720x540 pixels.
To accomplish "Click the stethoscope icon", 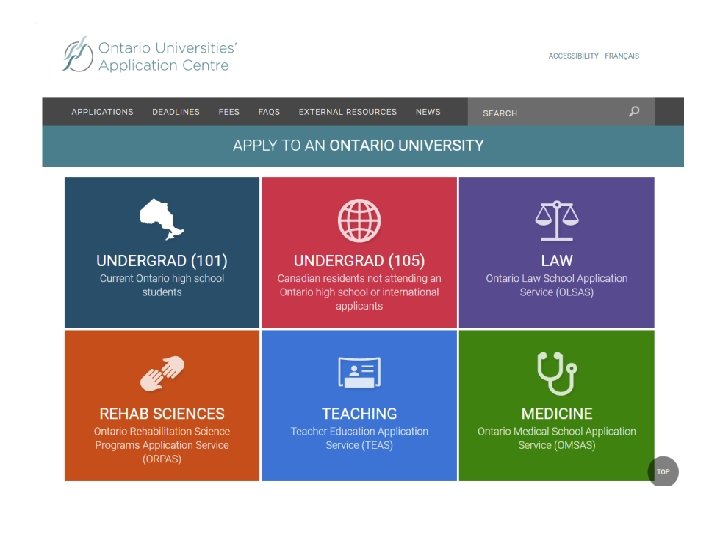I will point(557,373).
